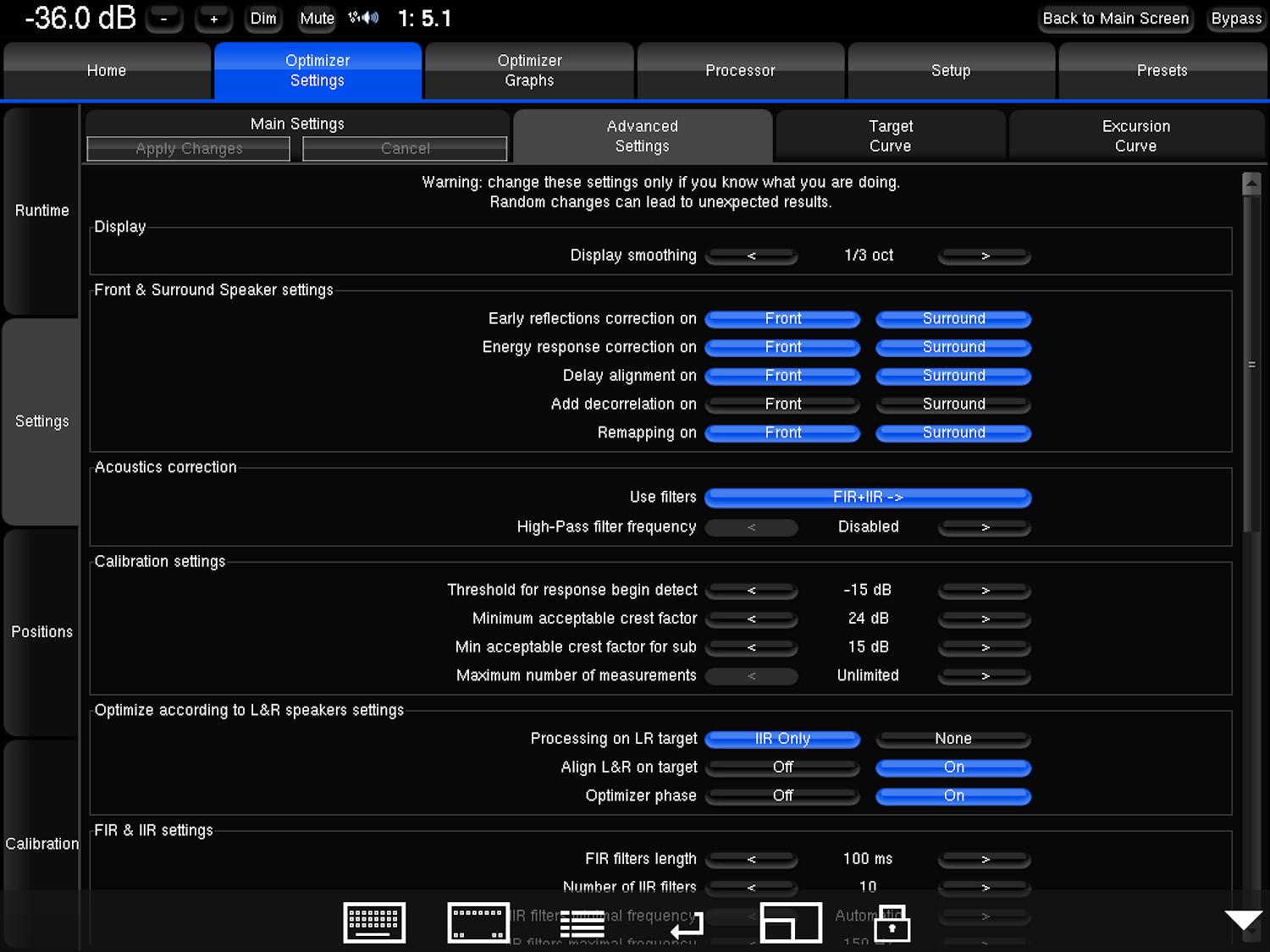1270x952 pixels.
Task: Decrease Min acceptable crest factor for sub
Action: coord(751,647)
